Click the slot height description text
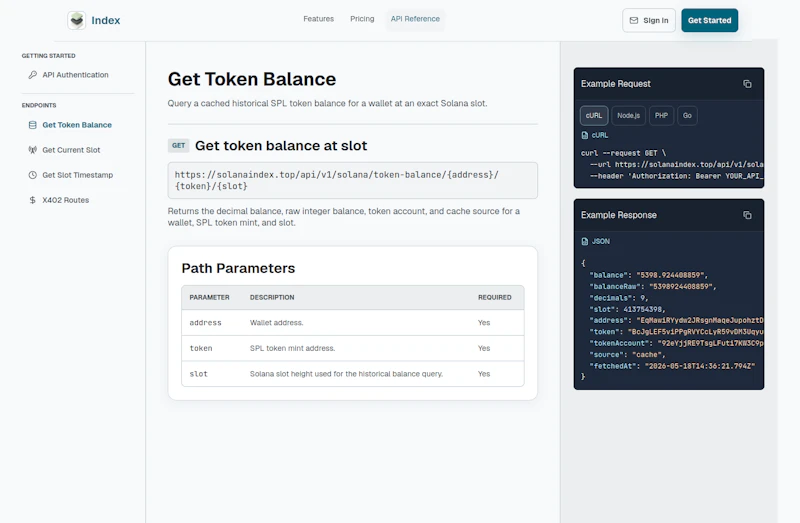The height and width of the screenshot is (523, 800). [x=346, y=374]
